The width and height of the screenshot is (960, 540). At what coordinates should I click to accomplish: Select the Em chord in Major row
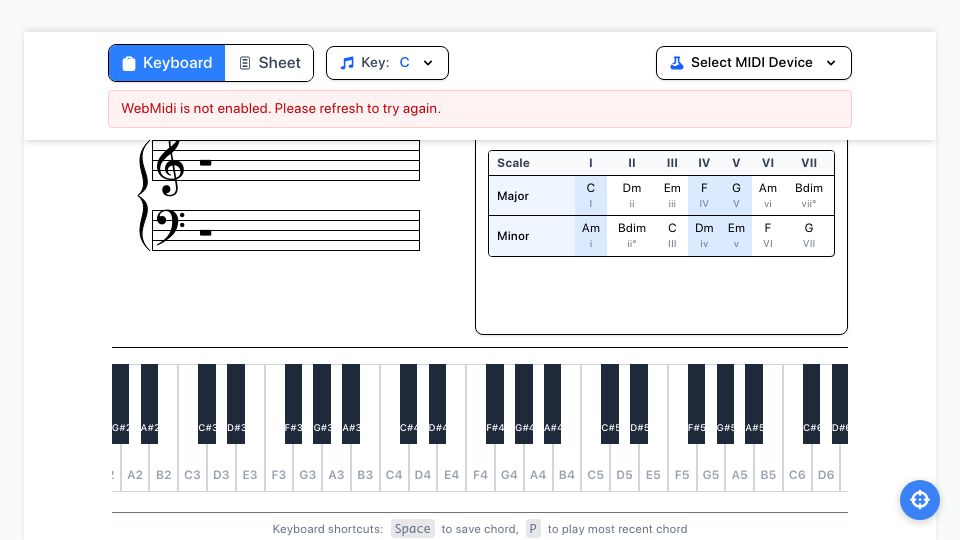click(672, 195)
